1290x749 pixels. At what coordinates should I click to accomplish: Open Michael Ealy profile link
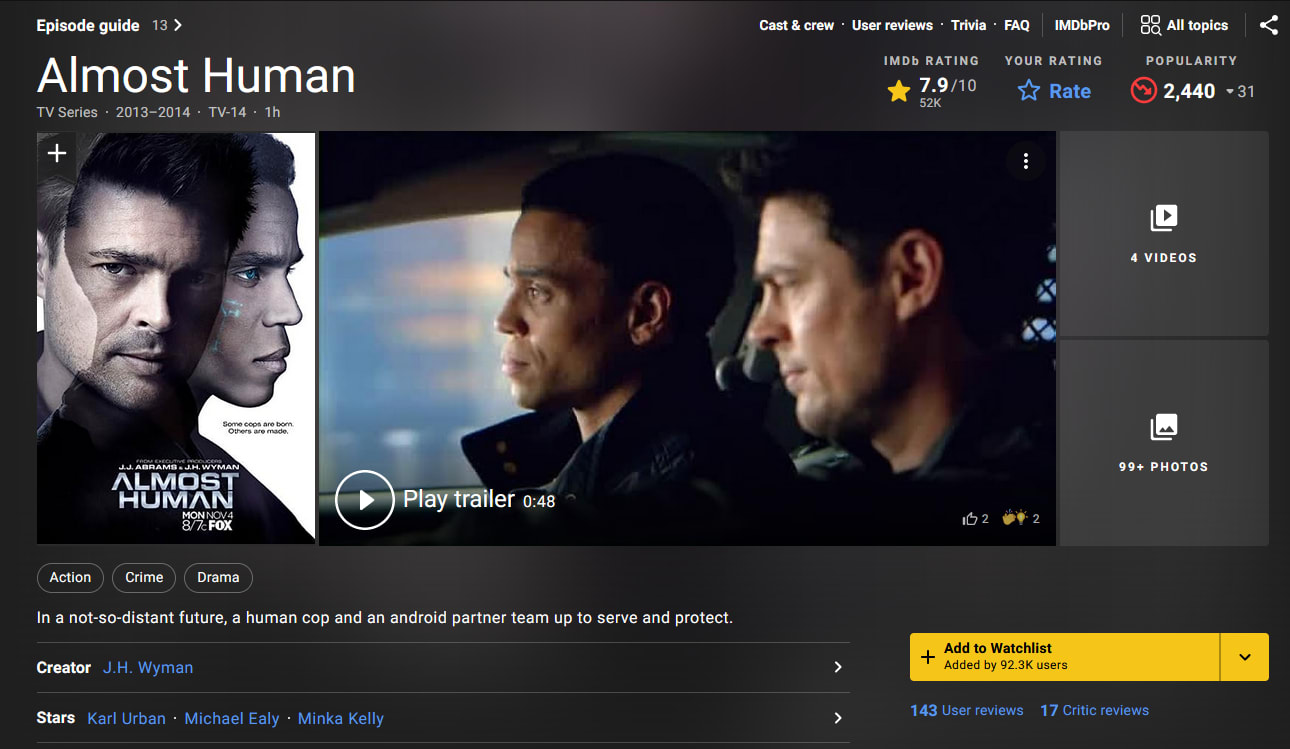click(232, 718)
